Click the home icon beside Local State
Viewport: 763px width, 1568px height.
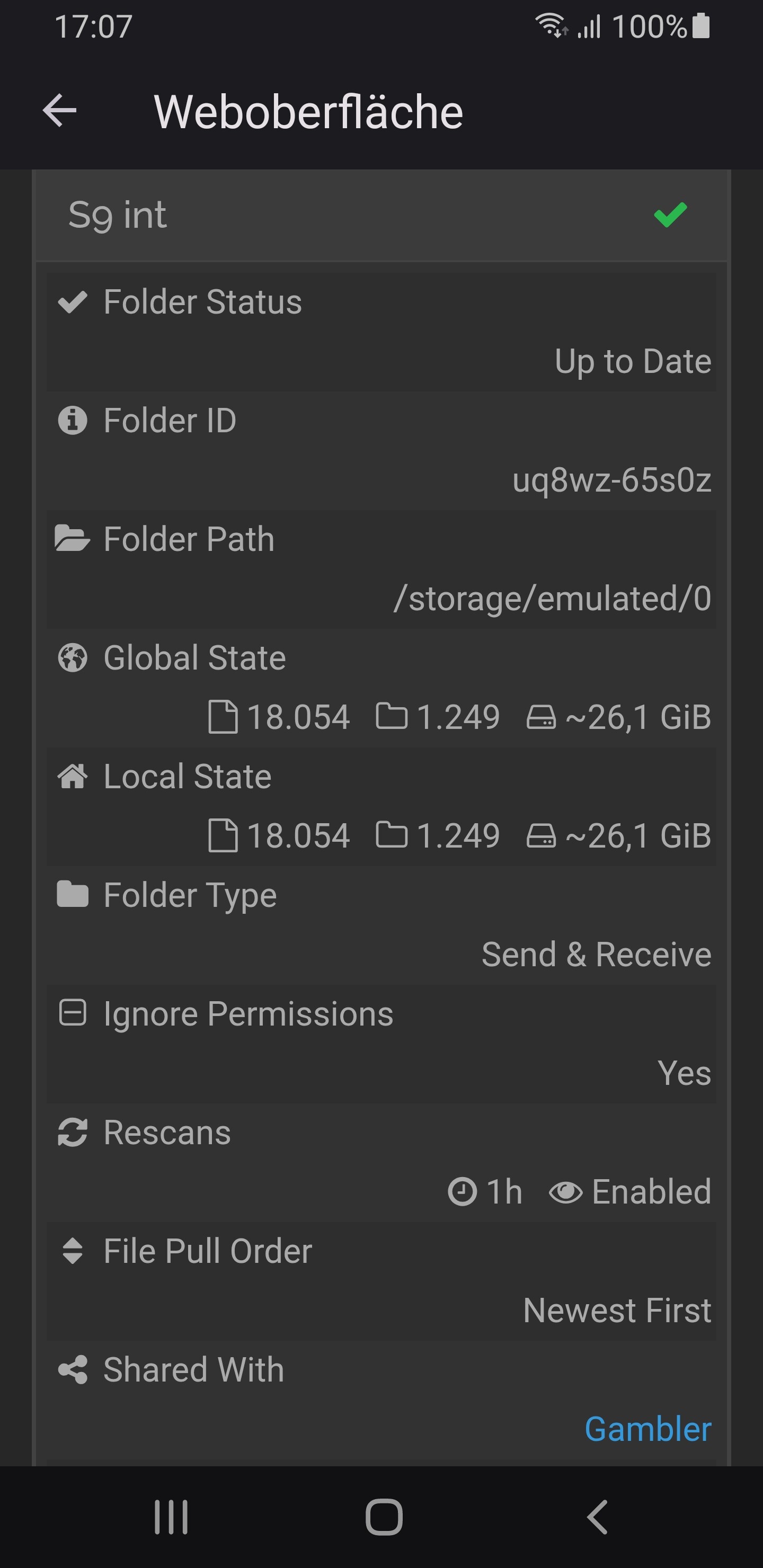(73, 776)
